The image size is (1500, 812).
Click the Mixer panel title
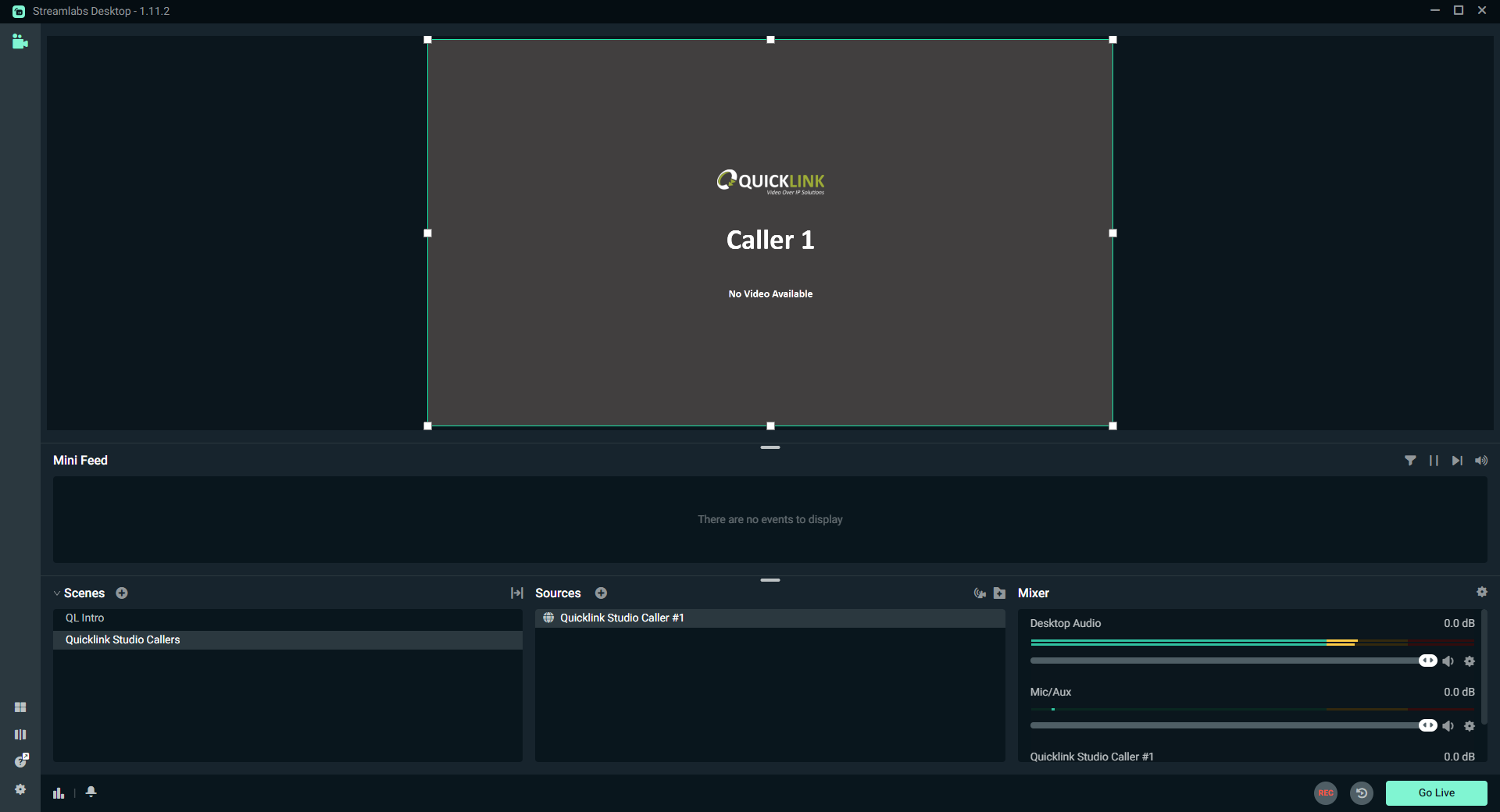[1034, 593]
